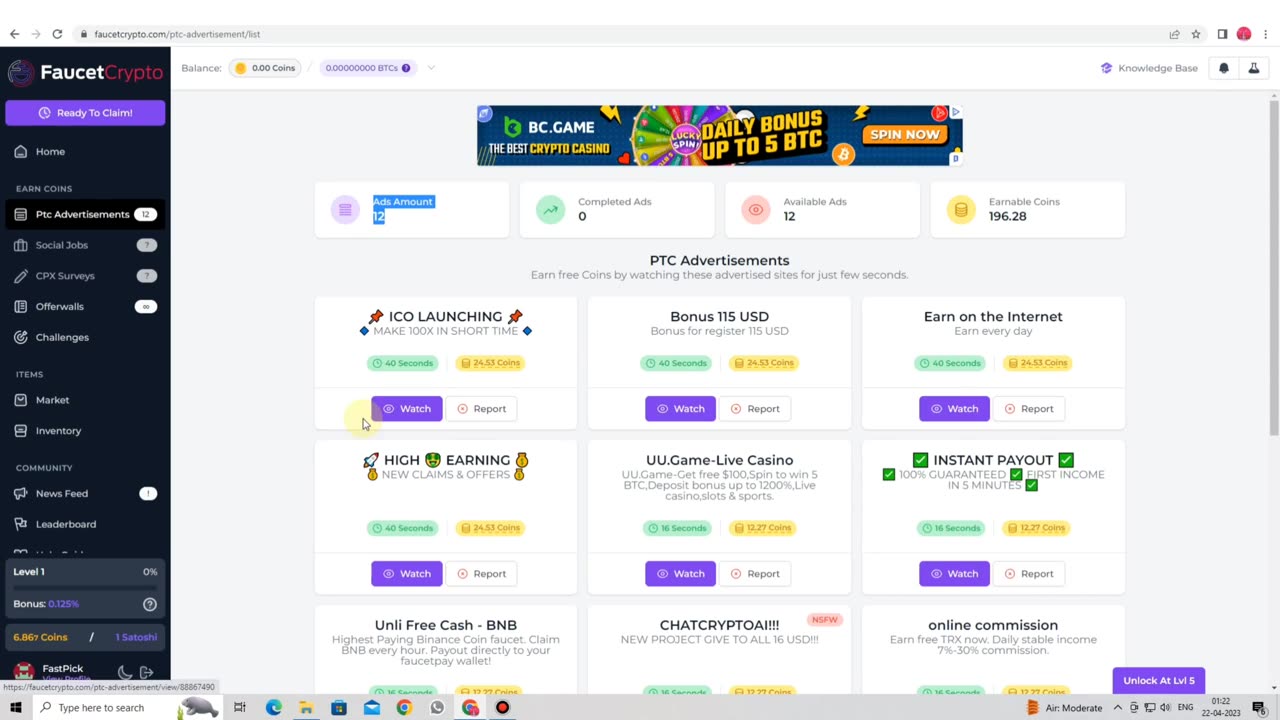Image resolution: width=1280 pixels, height=720 pixels.
Task: Open News Feed in sidebar
Action: [x=84, y=493]
